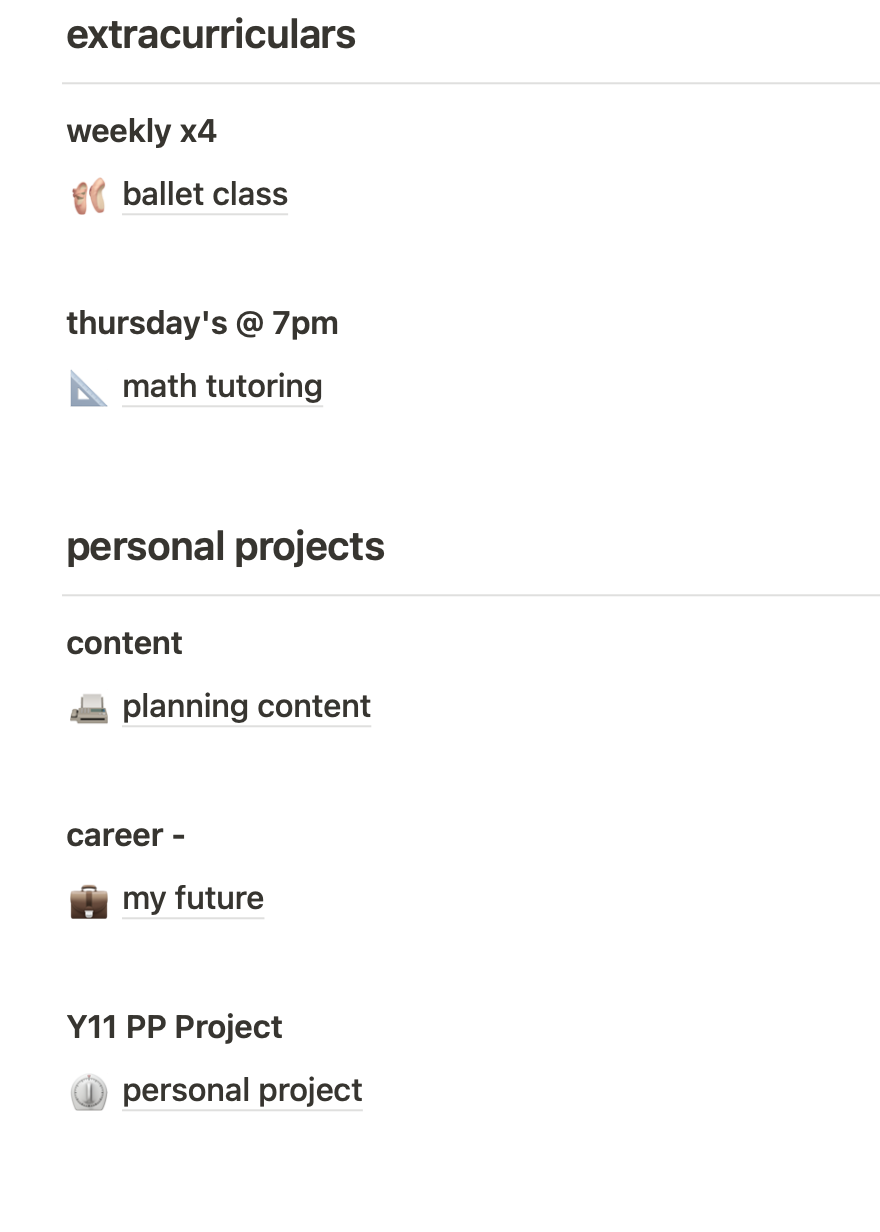Open the math tutoring page link

pos(222,386)
